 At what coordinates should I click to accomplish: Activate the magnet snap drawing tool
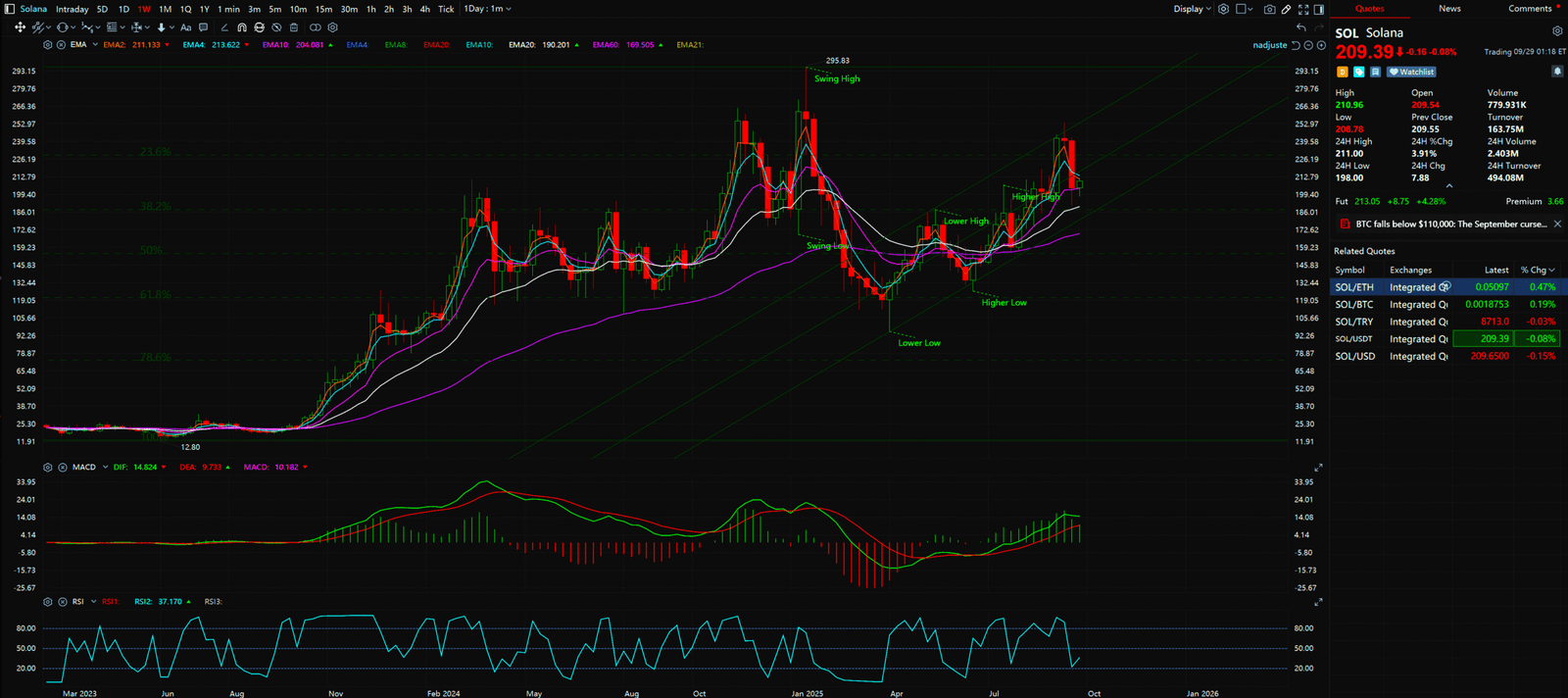[242, 27]
